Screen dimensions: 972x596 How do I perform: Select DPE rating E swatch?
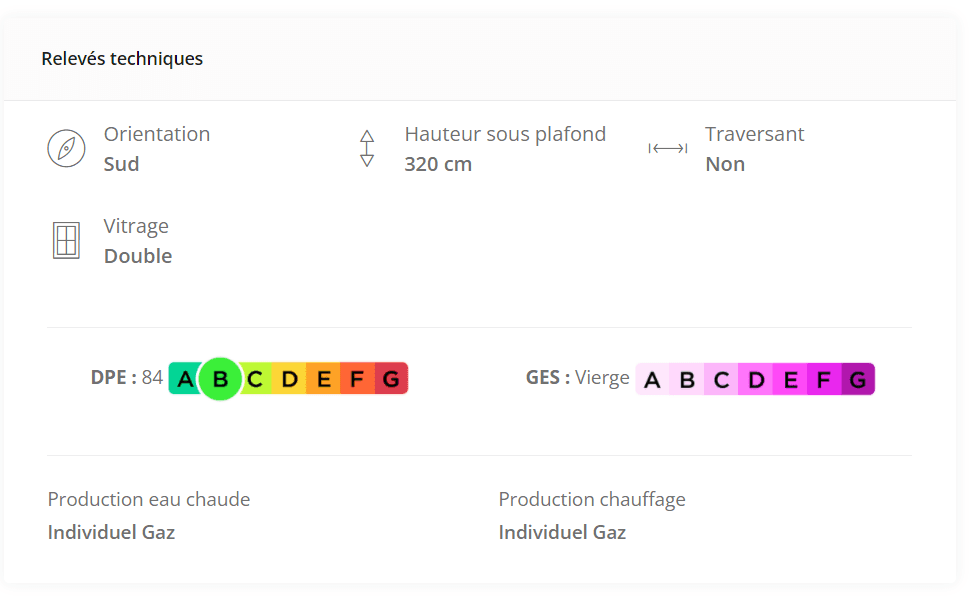click(323, 378)
